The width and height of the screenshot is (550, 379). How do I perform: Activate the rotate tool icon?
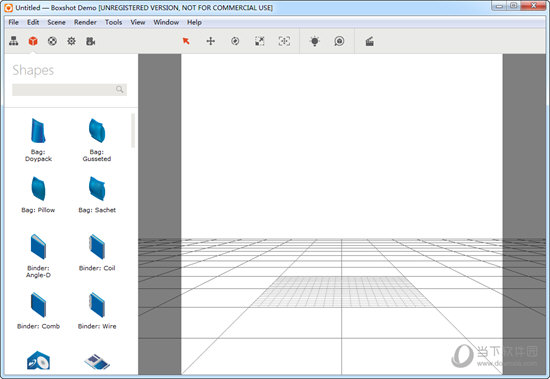[x=235, y=41]
